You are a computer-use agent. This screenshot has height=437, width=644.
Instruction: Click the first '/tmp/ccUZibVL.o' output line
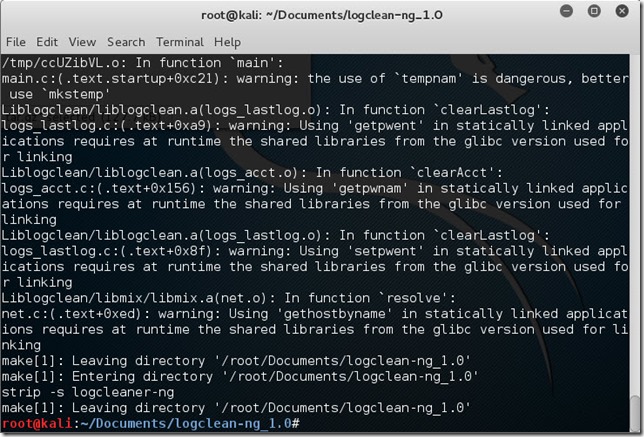coord(143,63)
